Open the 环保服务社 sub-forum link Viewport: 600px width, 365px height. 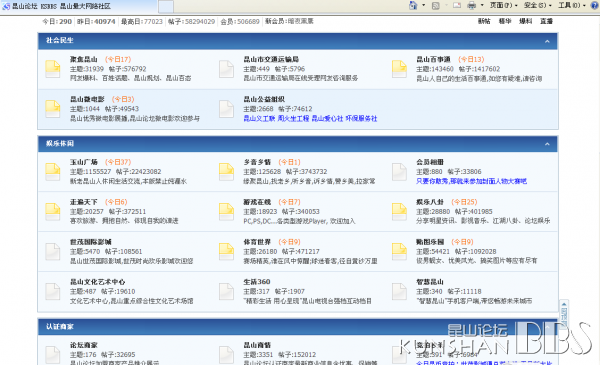(361, 119)
